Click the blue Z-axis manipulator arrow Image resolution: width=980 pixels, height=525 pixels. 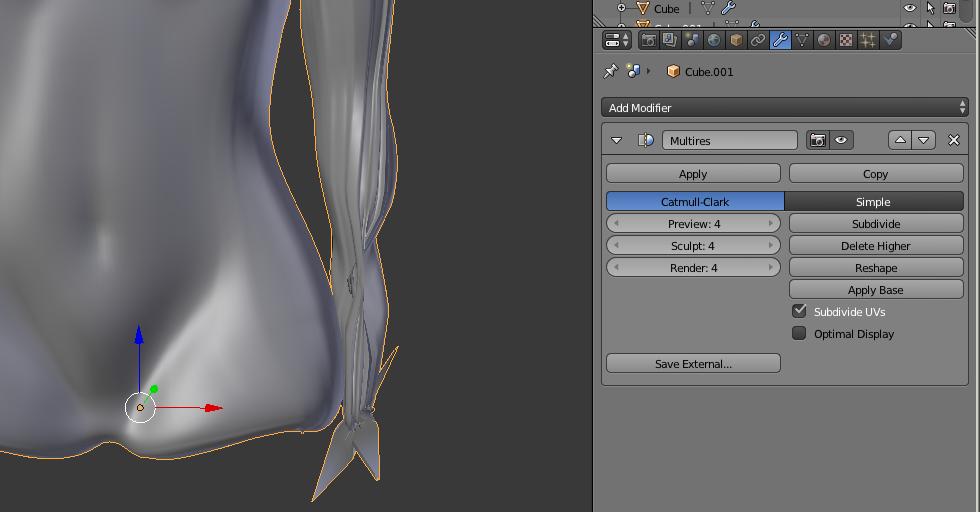coord(139,334)
